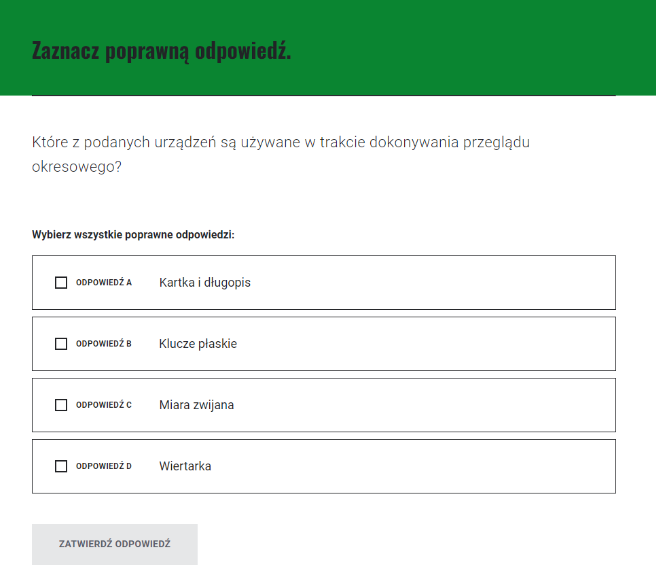Click the 'Kartka i długopis' answer text
Viewport: 656px width, 577px height.
point(204,283)
